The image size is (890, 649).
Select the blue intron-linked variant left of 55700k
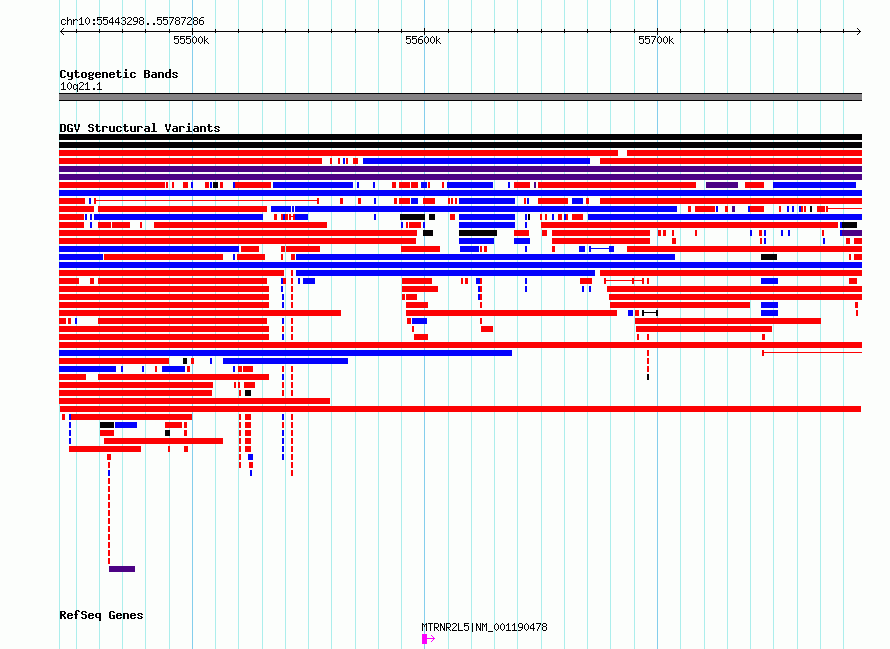pyautogui.click(x=601, y=249)
